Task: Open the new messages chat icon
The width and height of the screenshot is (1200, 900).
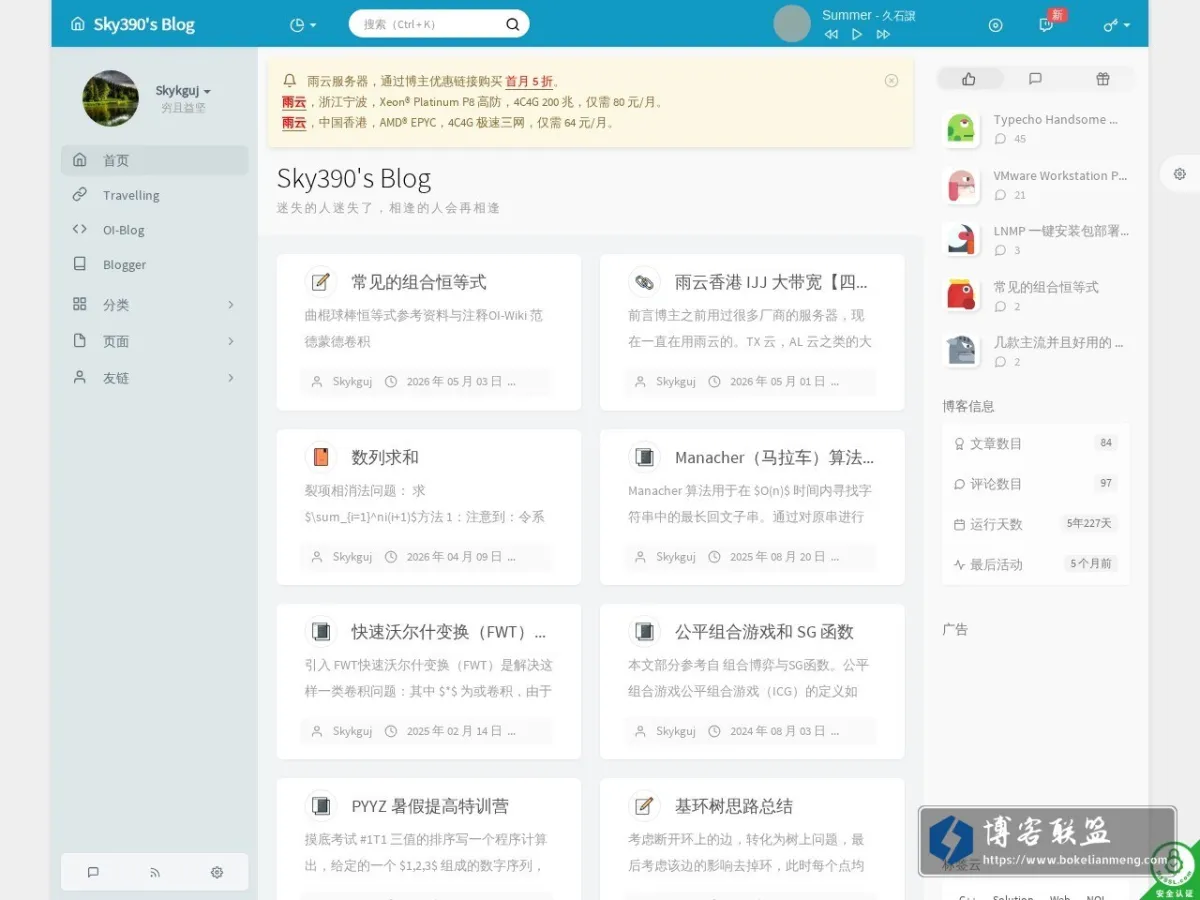Action: [1046, 25]
